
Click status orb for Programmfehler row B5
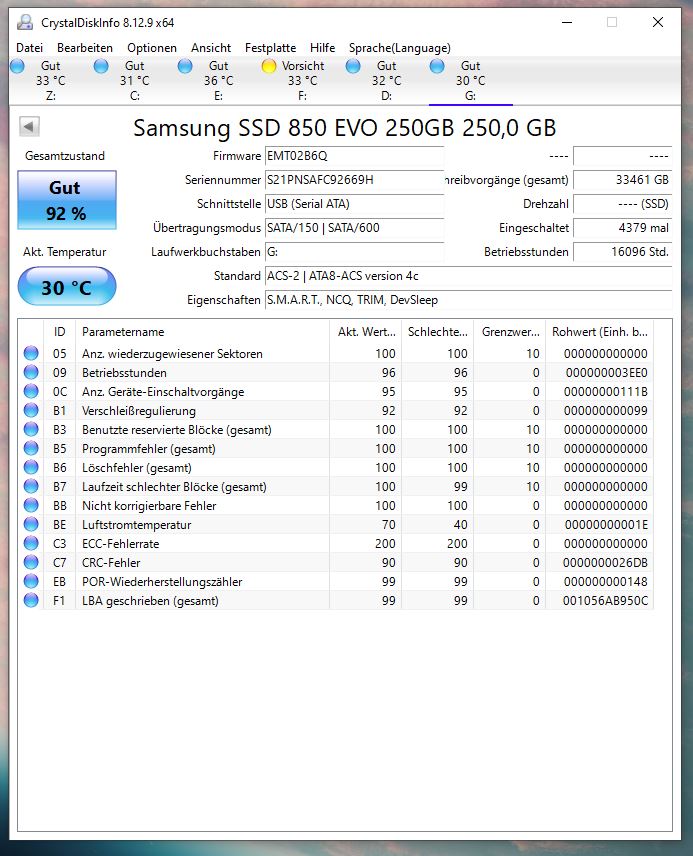pos(31,448)
